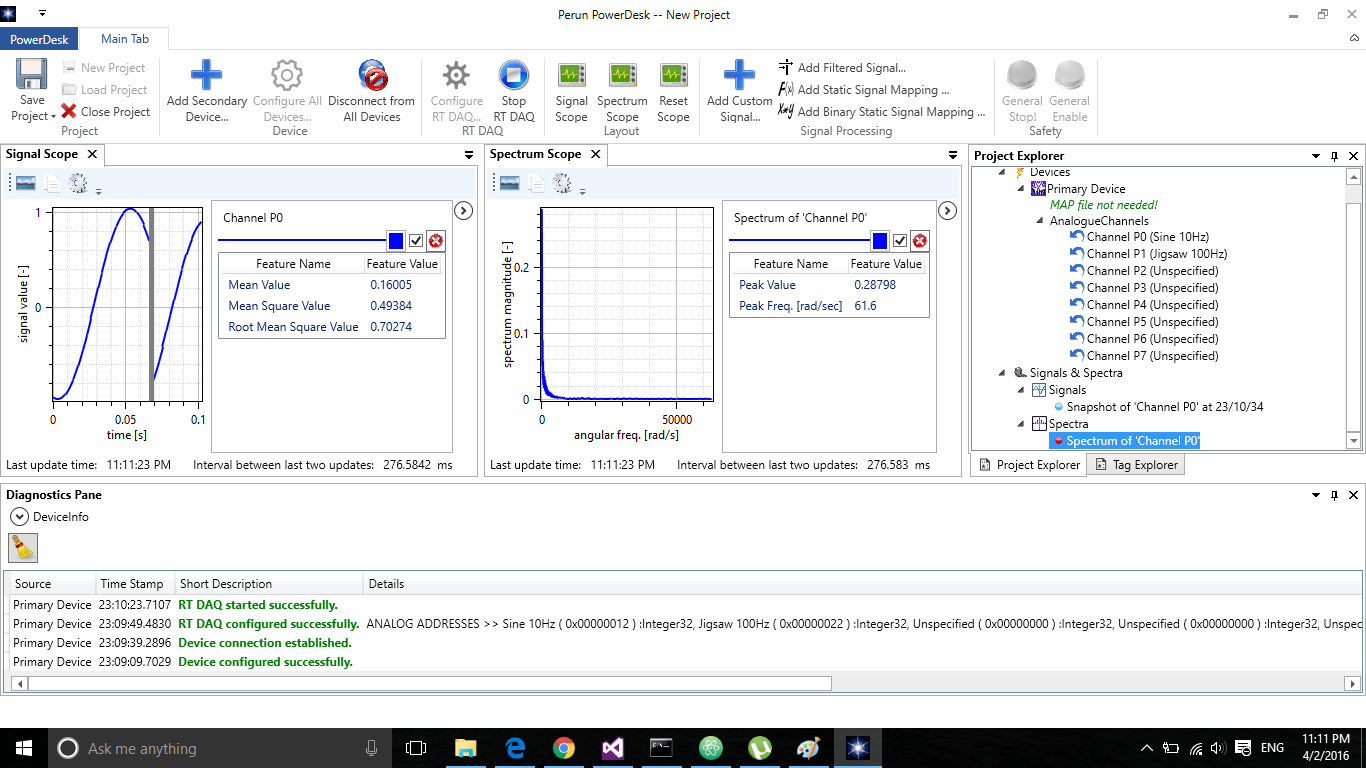Screen dimensions: 1366x768
Task: Open the Spectrum Scope layout
Action: pos(622,76)
